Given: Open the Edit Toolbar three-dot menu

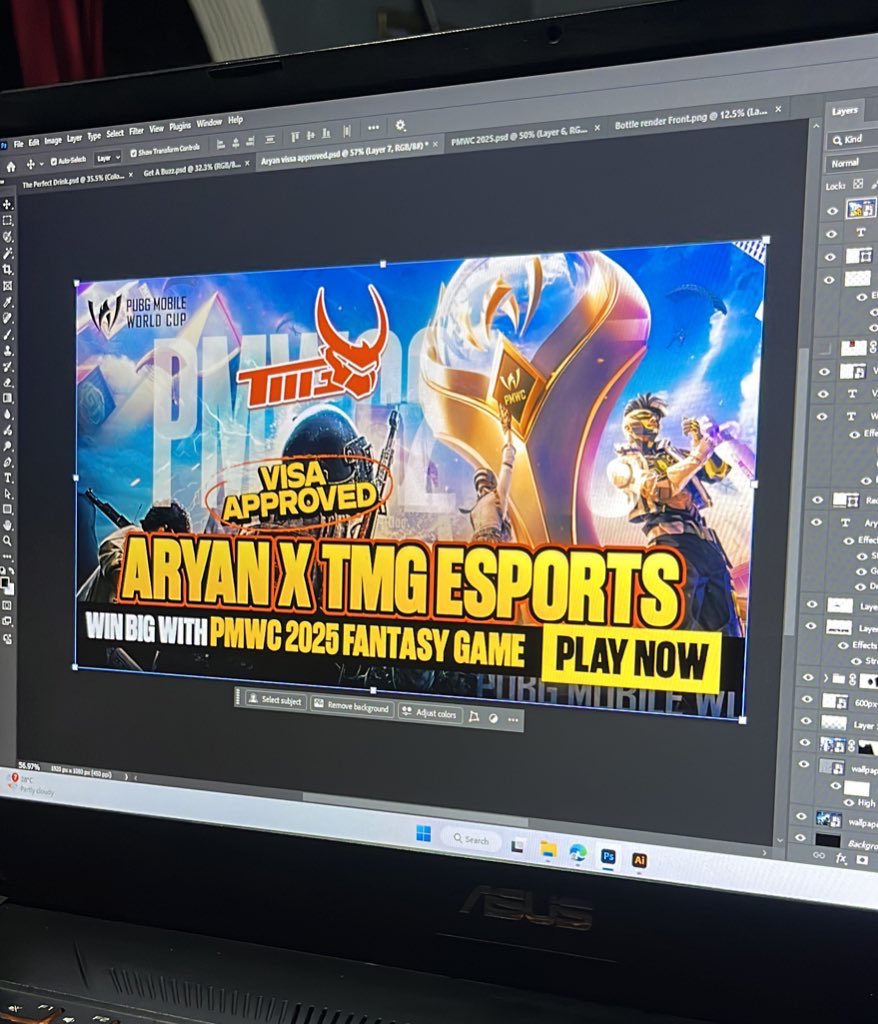Looking at the screenshot, I should point(7,556).
